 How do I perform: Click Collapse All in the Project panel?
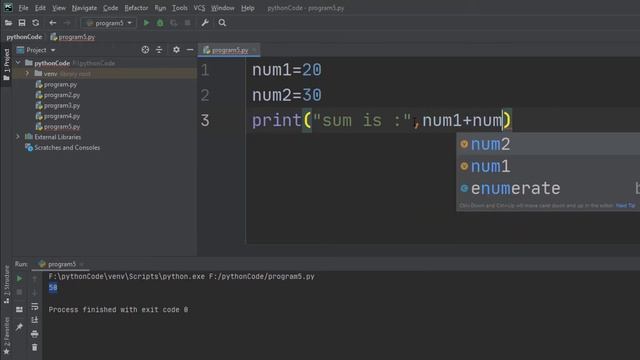pyautogui.click(x=159, y=50)
